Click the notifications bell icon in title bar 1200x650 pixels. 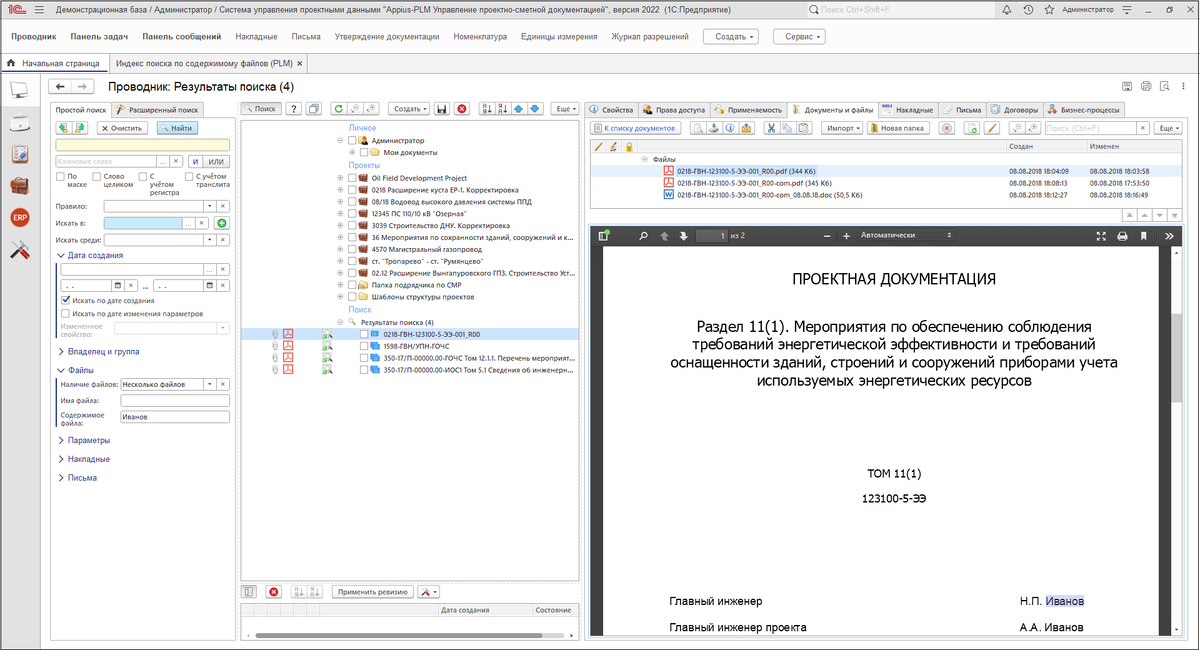tap(1009, 9)
